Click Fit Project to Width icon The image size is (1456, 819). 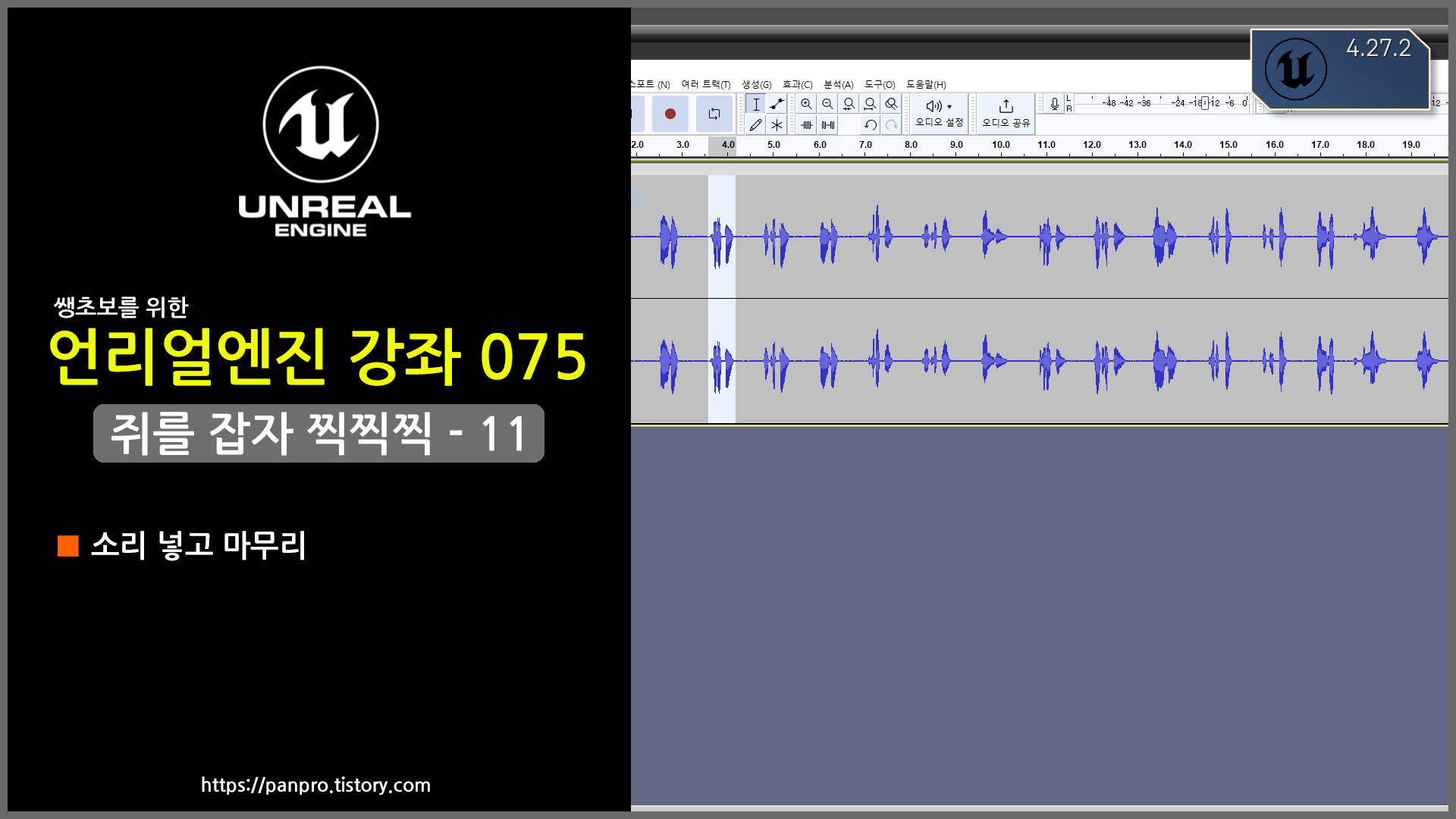870,104
